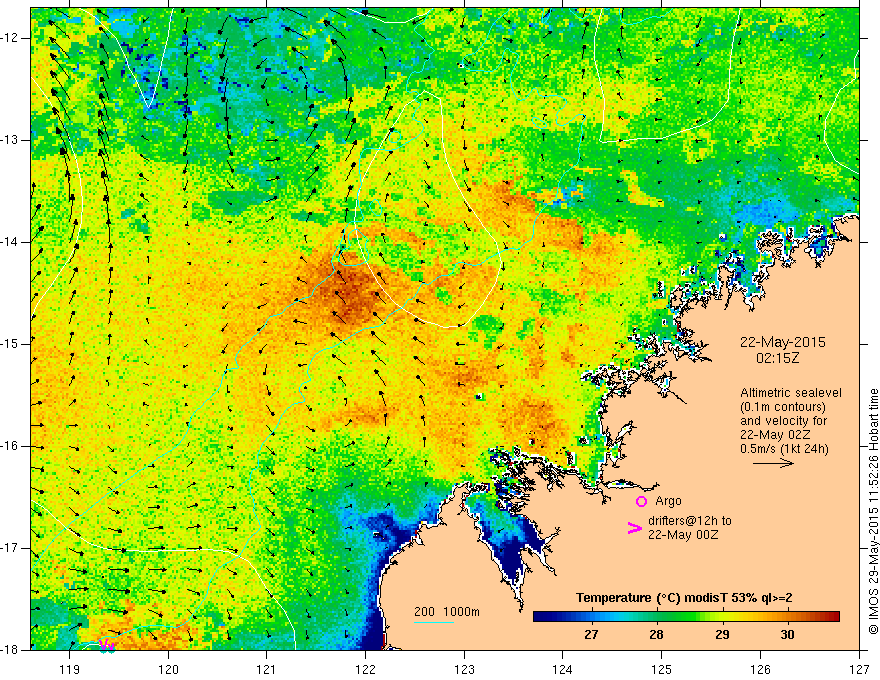Click the temperature color bar
The width and height of the screenshot is (880, 680).
point(686,616)
